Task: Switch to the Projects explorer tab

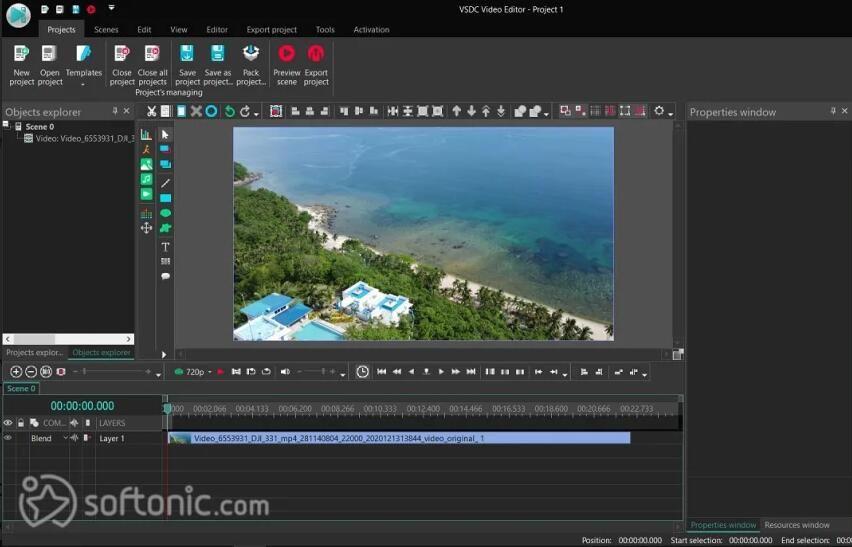Action: click(x=34, y=352)
